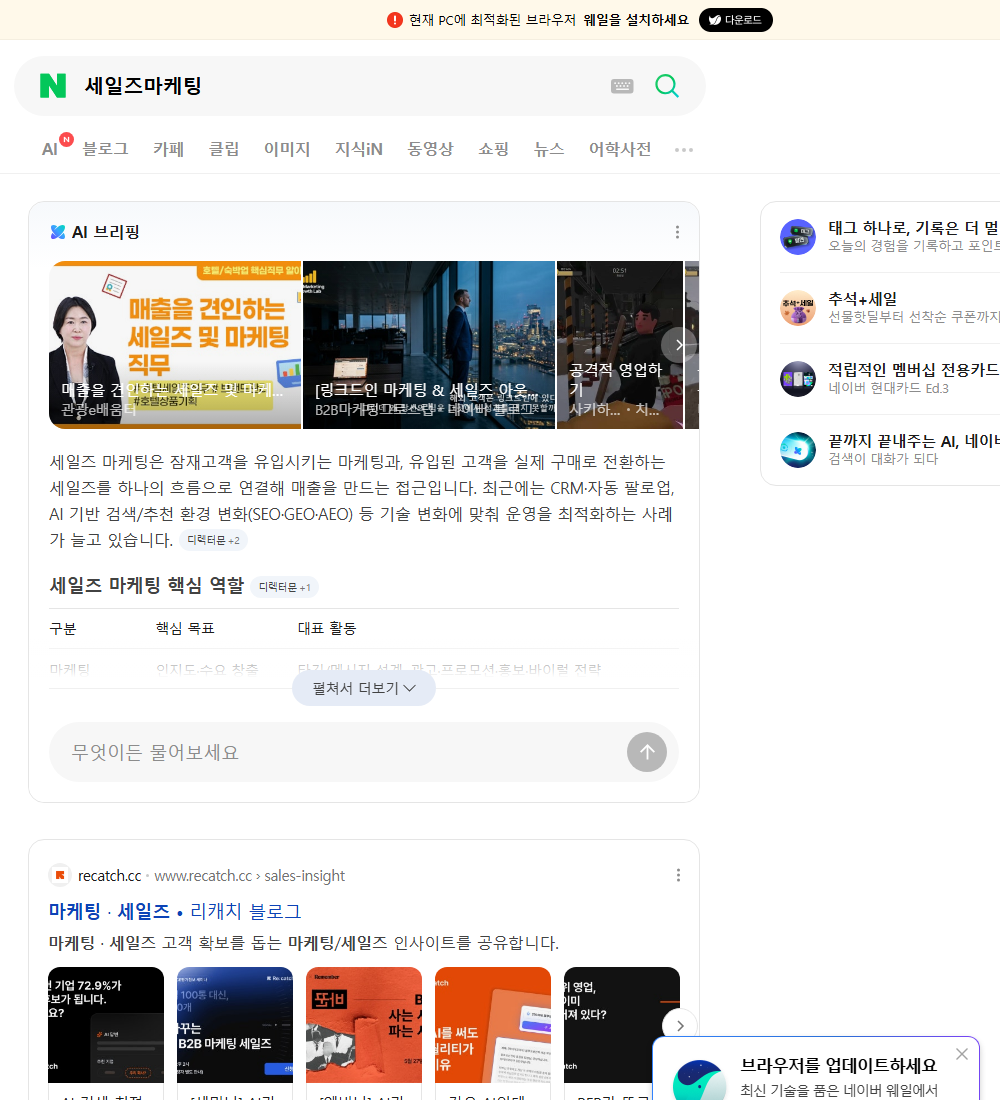Close the 브라우저를 업데이트하세요 popup

point(961,1054)
